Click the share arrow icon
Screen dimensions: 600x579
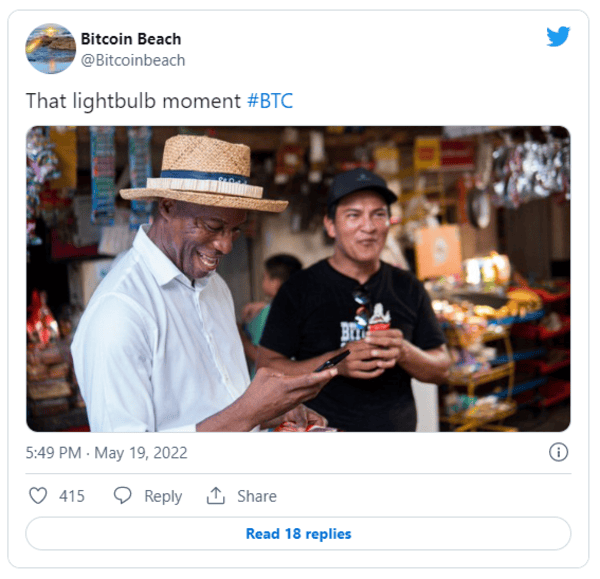point(215,496)
